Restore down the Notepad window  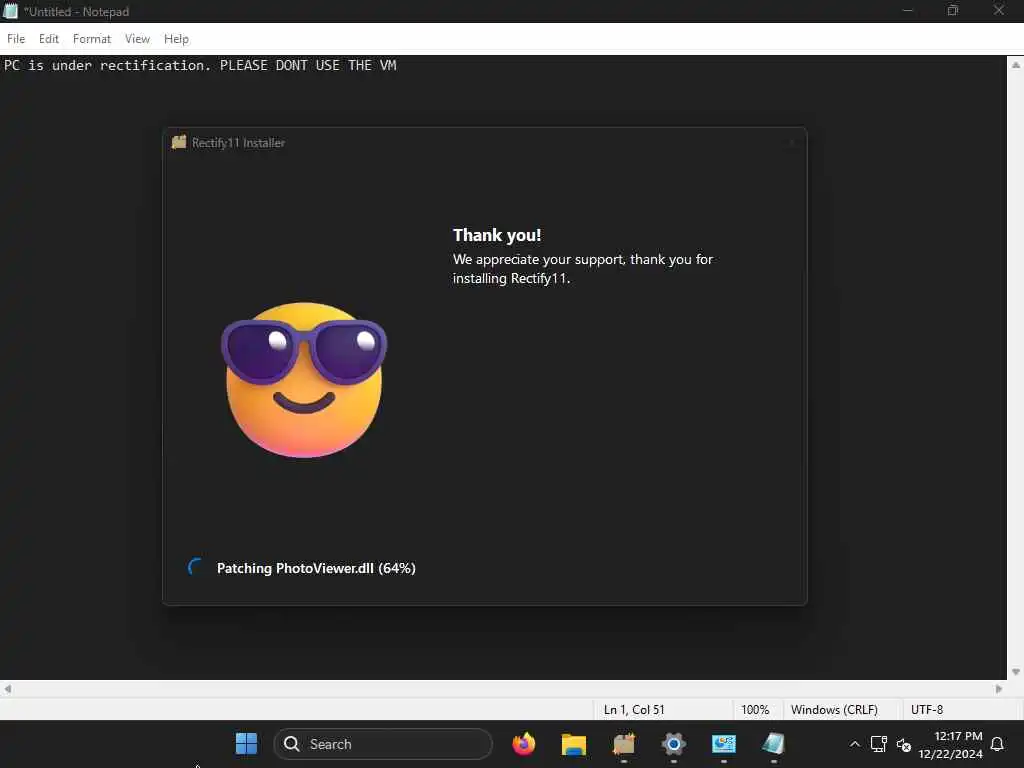[x=953, y=10]
